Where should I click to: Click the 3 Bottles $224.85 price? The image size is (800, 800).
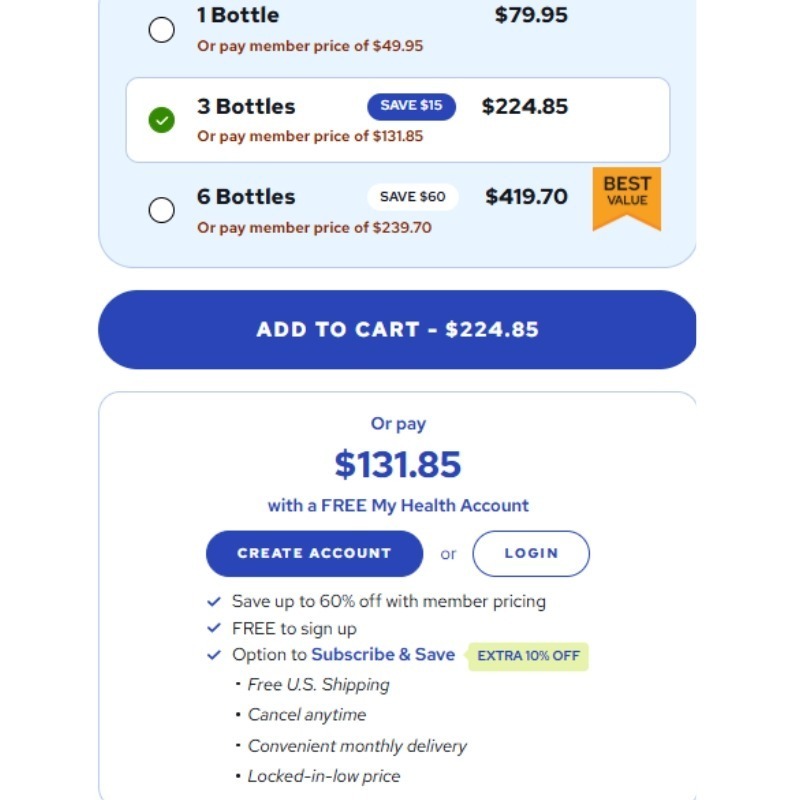[x=525, y=106]
